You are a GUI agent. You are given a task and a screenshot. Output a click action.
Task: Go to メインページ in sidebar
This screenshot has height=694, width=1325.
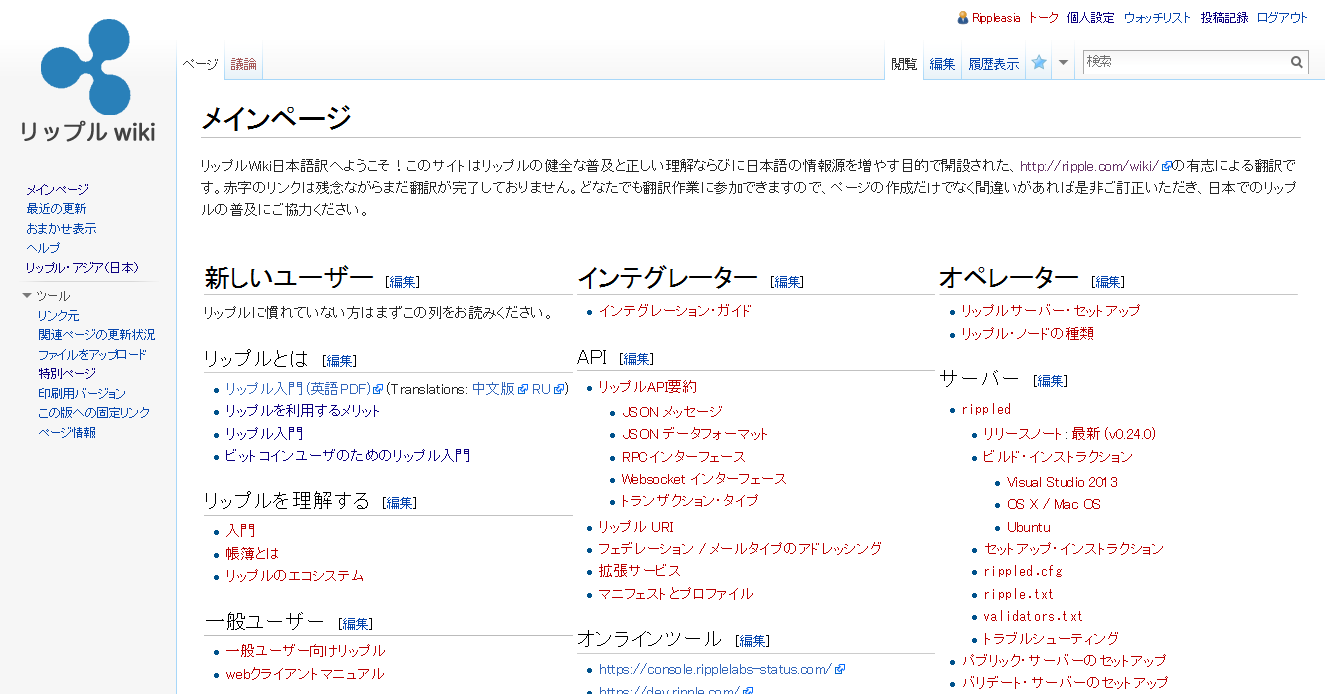(x=57, y=189)
